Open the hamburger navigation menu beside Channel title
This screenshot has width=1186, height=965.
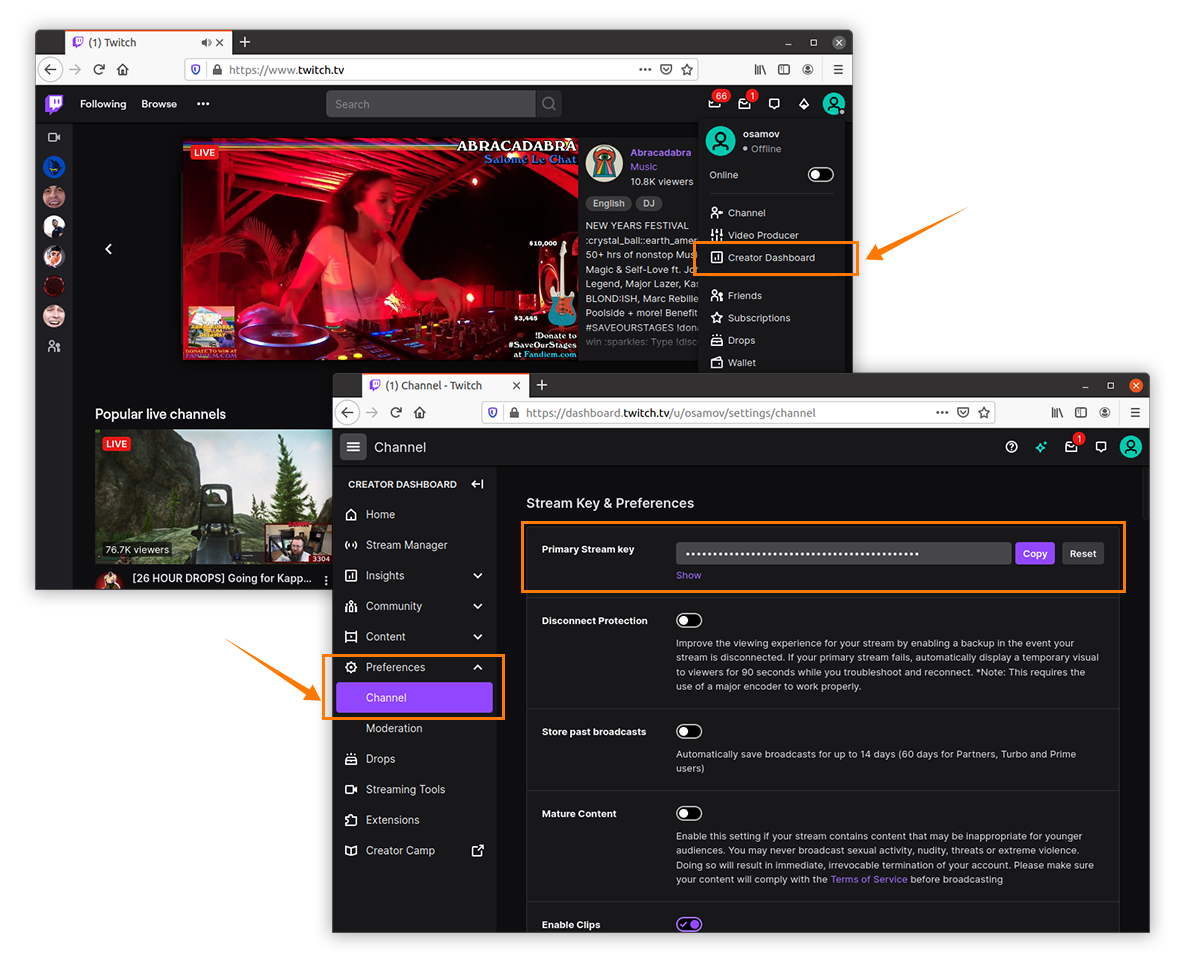click(x=353, y=447)
